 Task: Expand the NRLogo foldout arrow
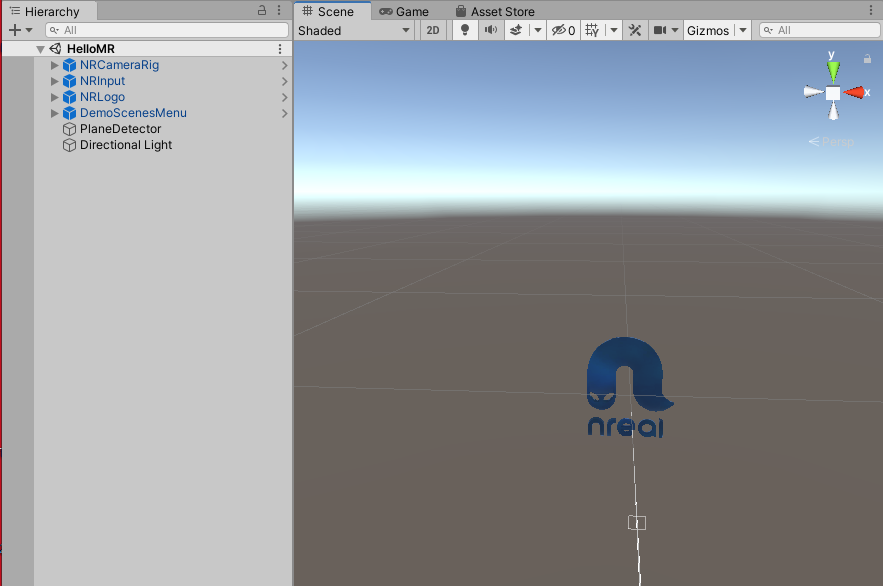[55, 97]
